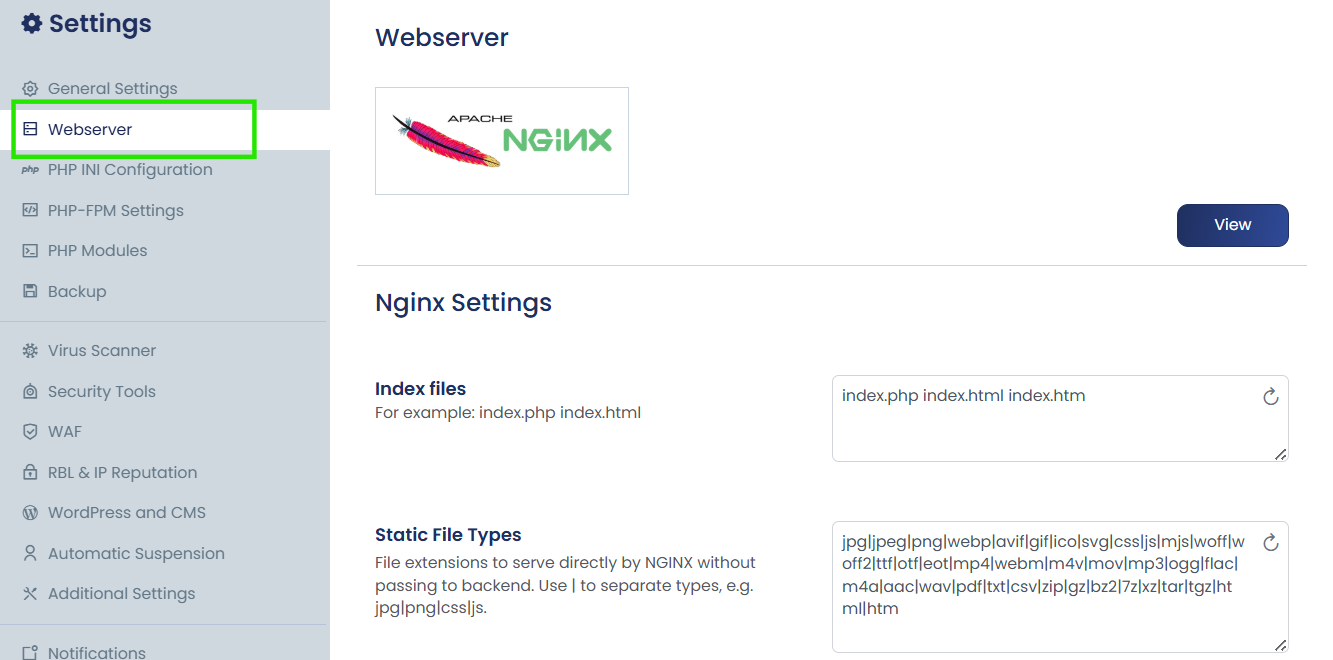Click the Static File Types label

tap(448, 535)
